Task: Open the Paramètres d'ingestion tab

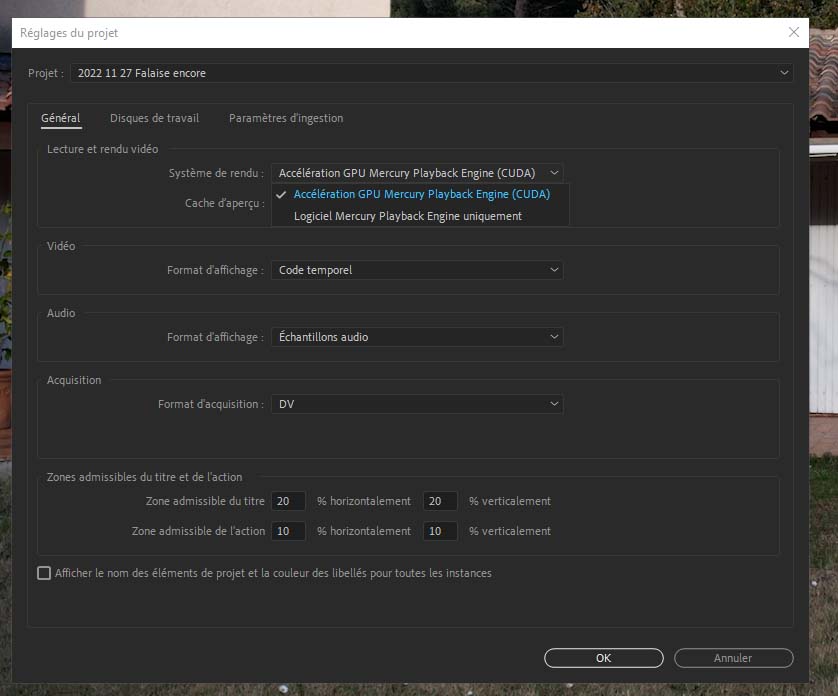Action: point(286,118)
